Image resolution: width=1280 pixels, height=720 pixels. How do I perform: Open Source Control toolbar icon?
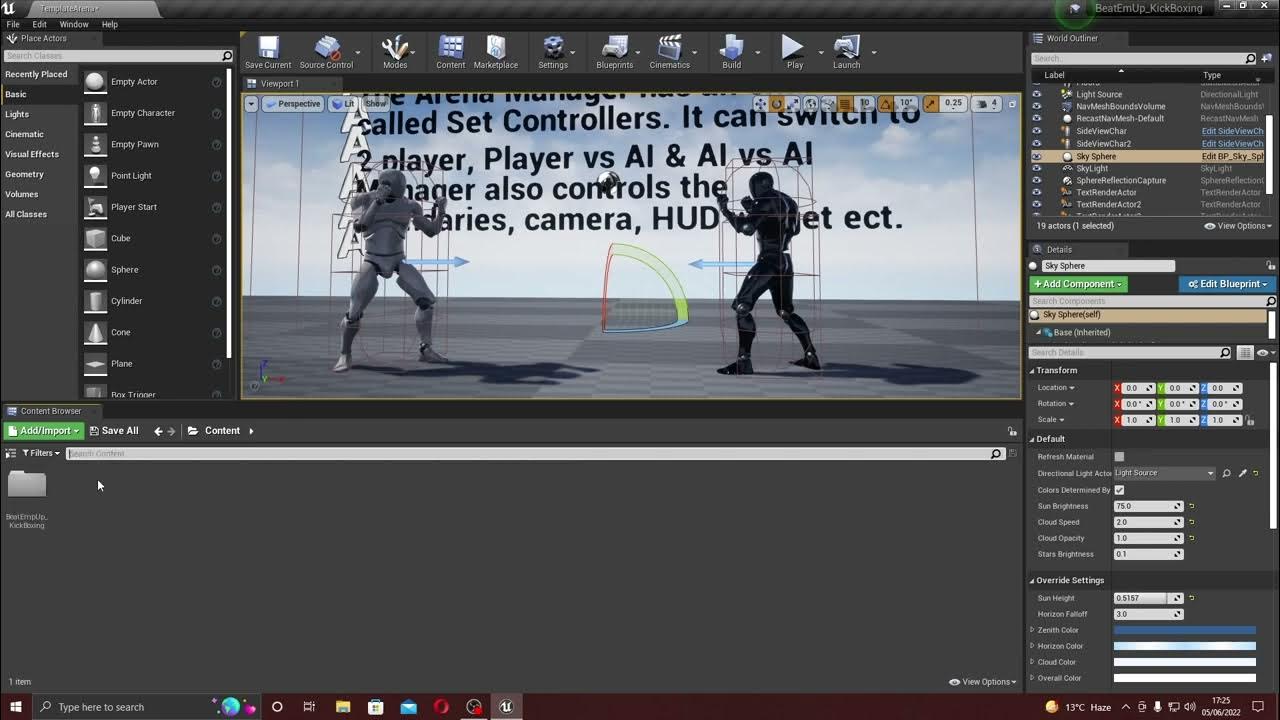326,52
